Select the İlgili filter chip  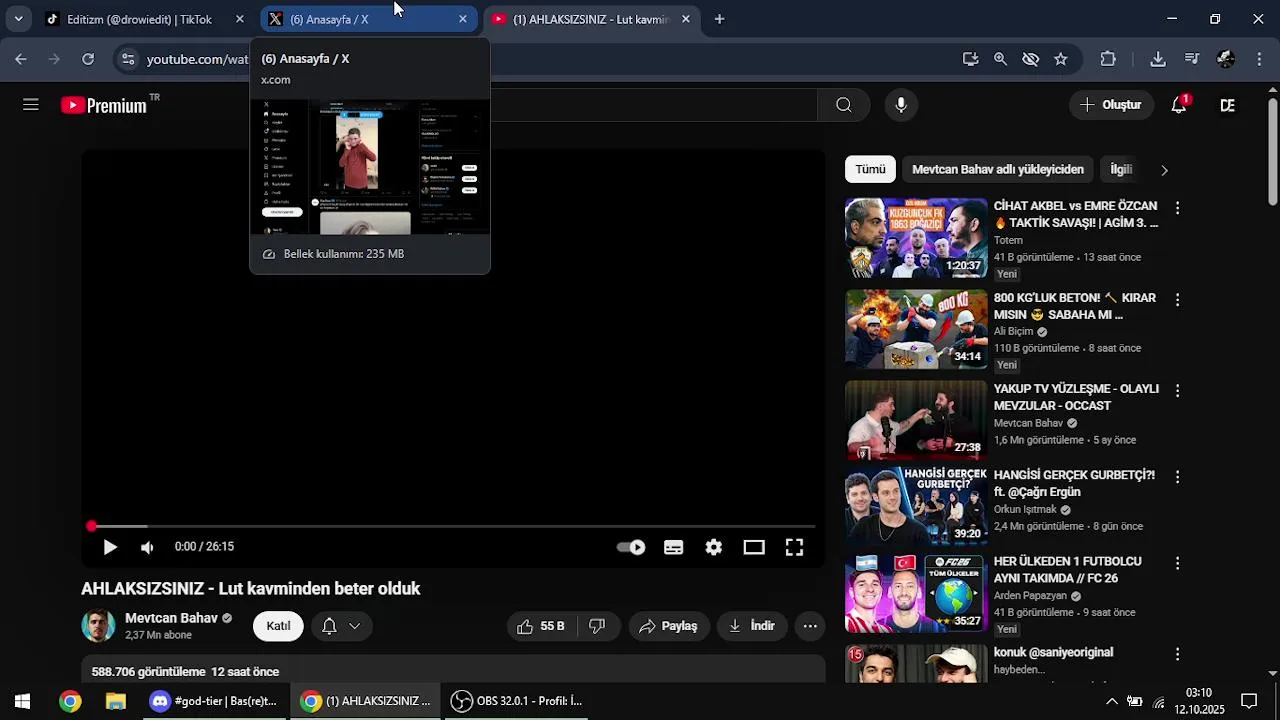pyautogui.click(x=1121, y=169)
